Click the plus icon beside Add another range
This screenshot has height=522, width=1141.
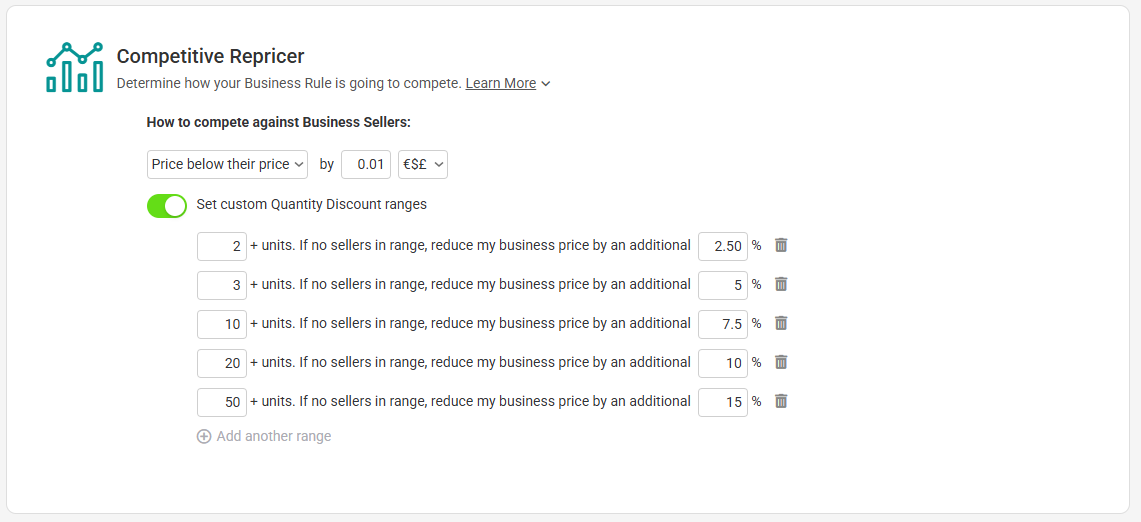click(x=204, y=437)
